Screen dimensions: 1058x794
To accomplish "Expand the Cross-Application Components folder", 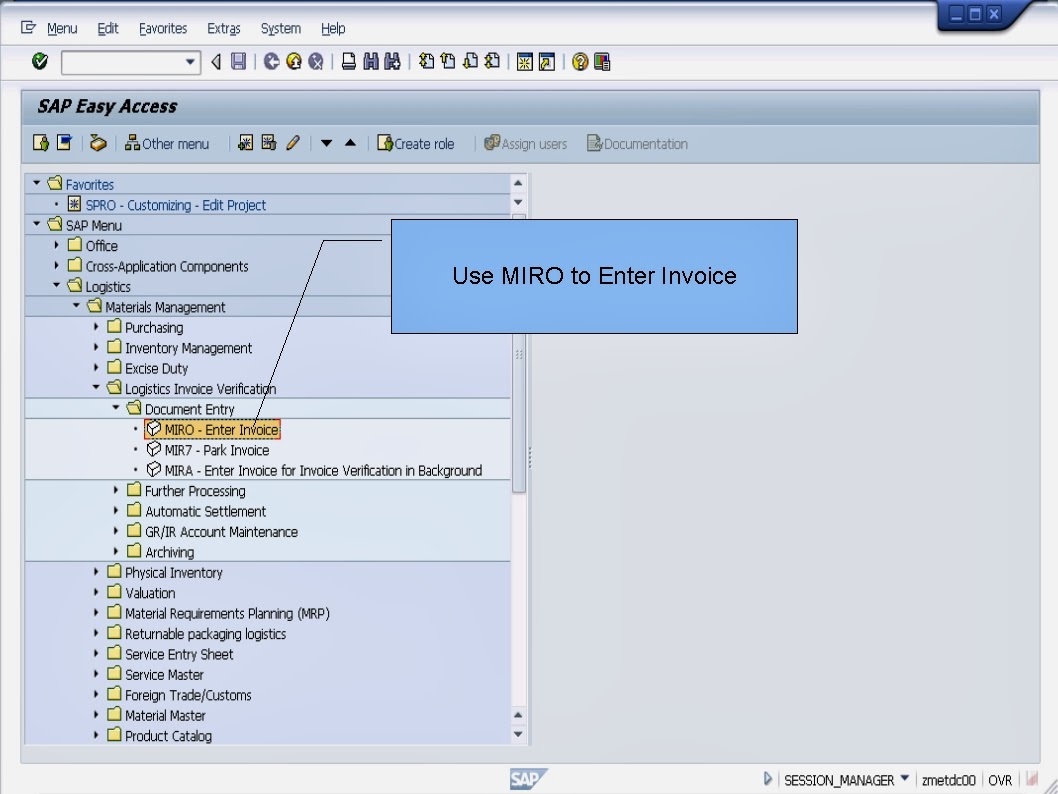I will pyautogui.click(x=57, y=265).
